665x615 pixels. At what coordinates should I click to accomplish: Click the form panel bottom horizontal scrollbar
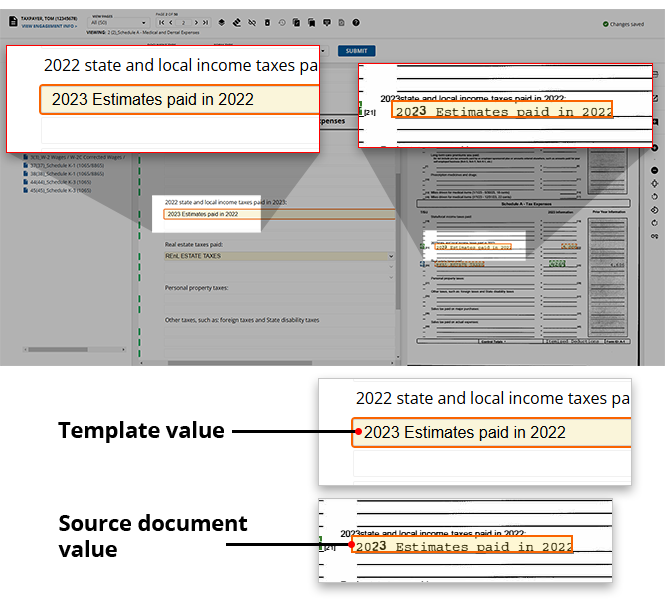click(240, 363)
